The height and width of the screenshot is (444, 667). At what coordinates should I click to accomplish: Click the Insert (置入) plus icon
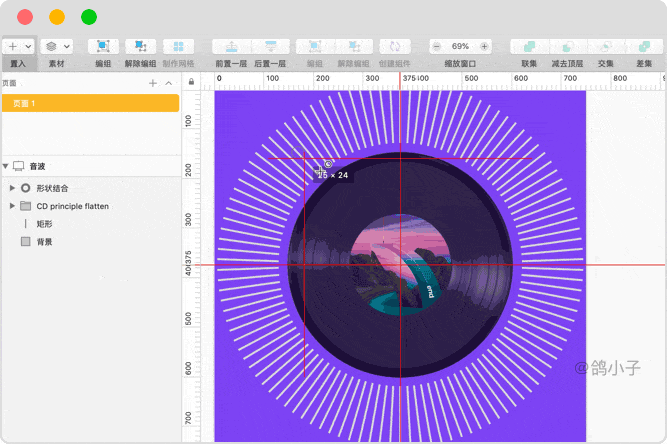tap(13, 46)
